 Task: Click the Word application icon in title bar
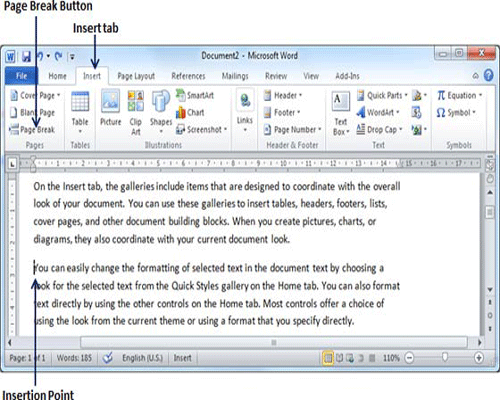(10, 57)
